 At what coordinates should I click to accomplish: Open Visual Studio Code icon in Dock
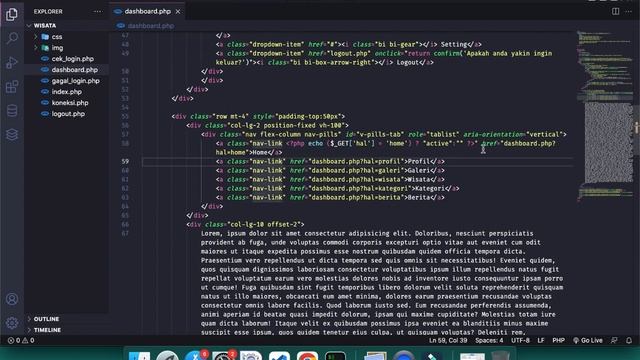279,356
